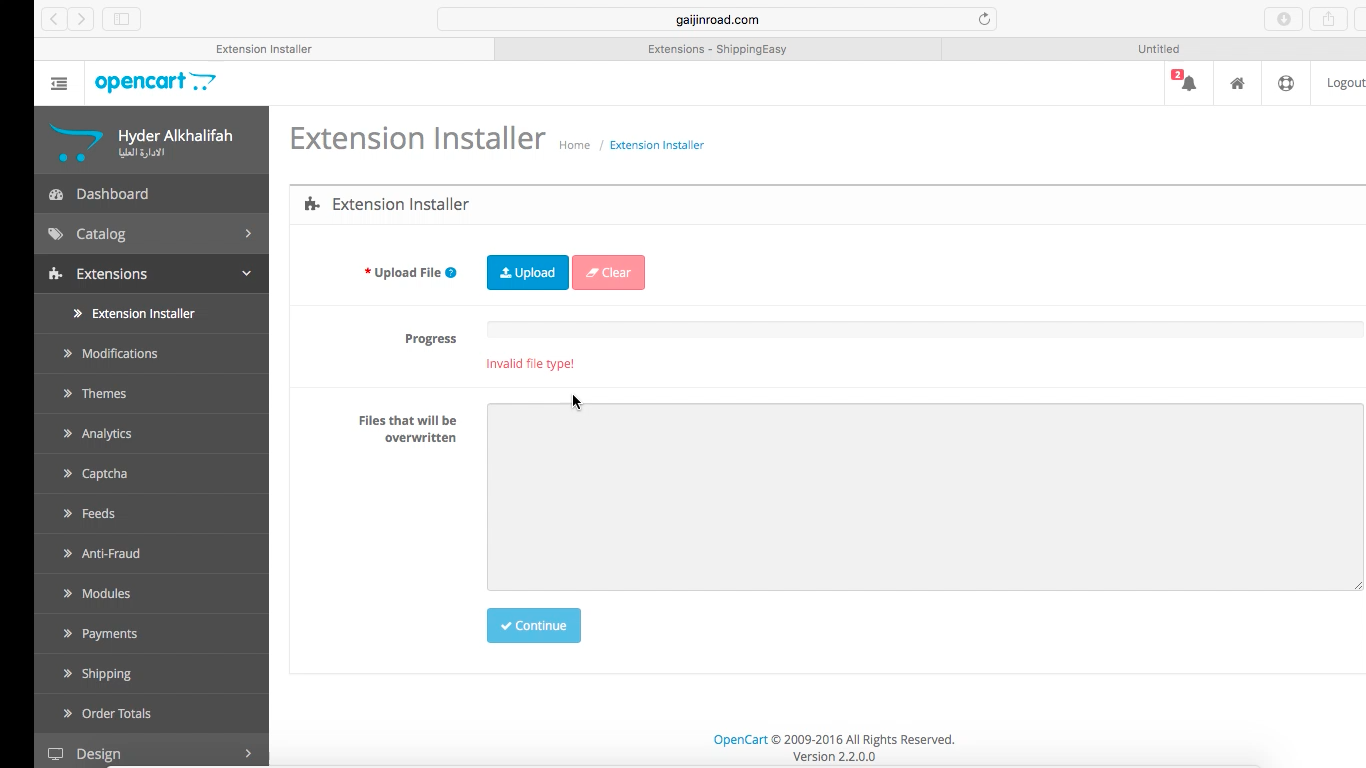Open Payments in the sidebar
This screenshot has width=1366, height=768.
pyautogui.click(x=151, y=634)
